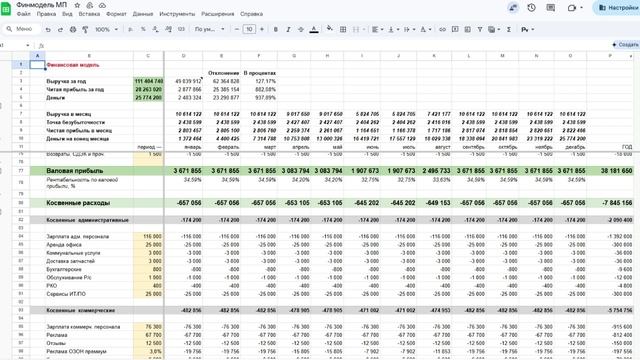Click the Print icon

tap(73, 29)
